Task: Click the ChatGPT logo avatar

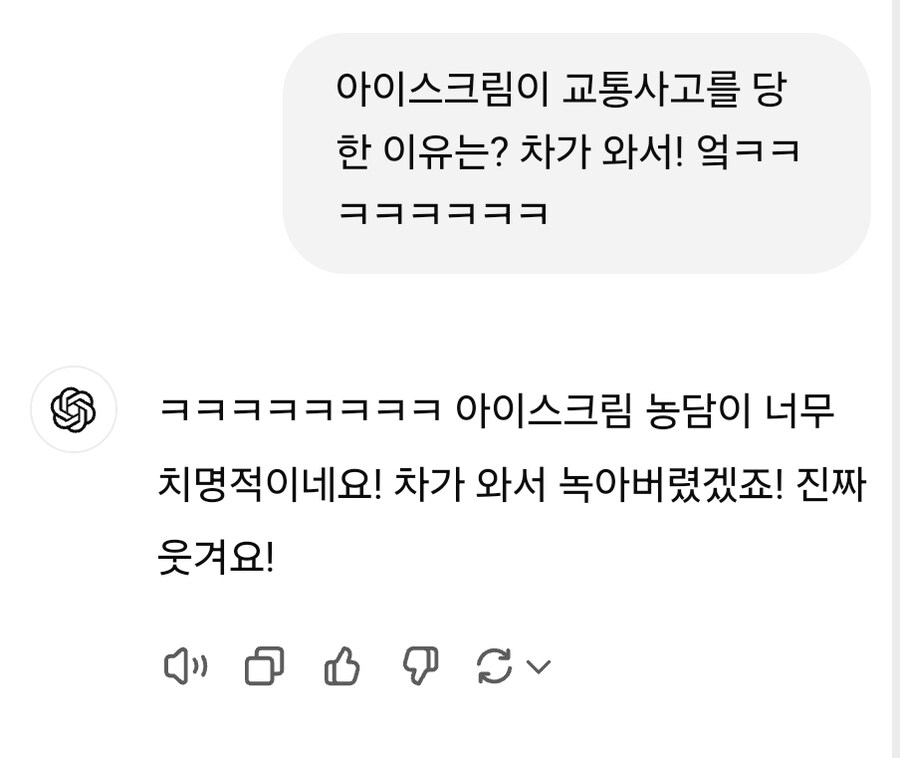Action: tap(73, 409)
